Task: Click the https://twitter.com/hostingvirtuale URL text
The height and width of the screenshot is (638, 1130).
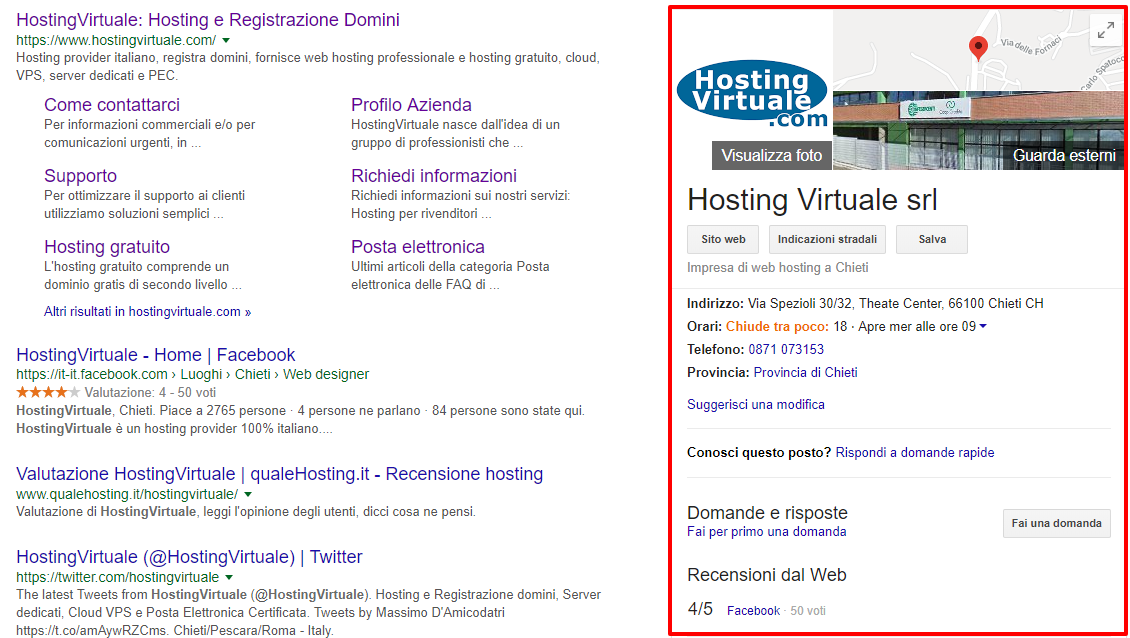Action: pyautogui.click(x=117, y=577)
